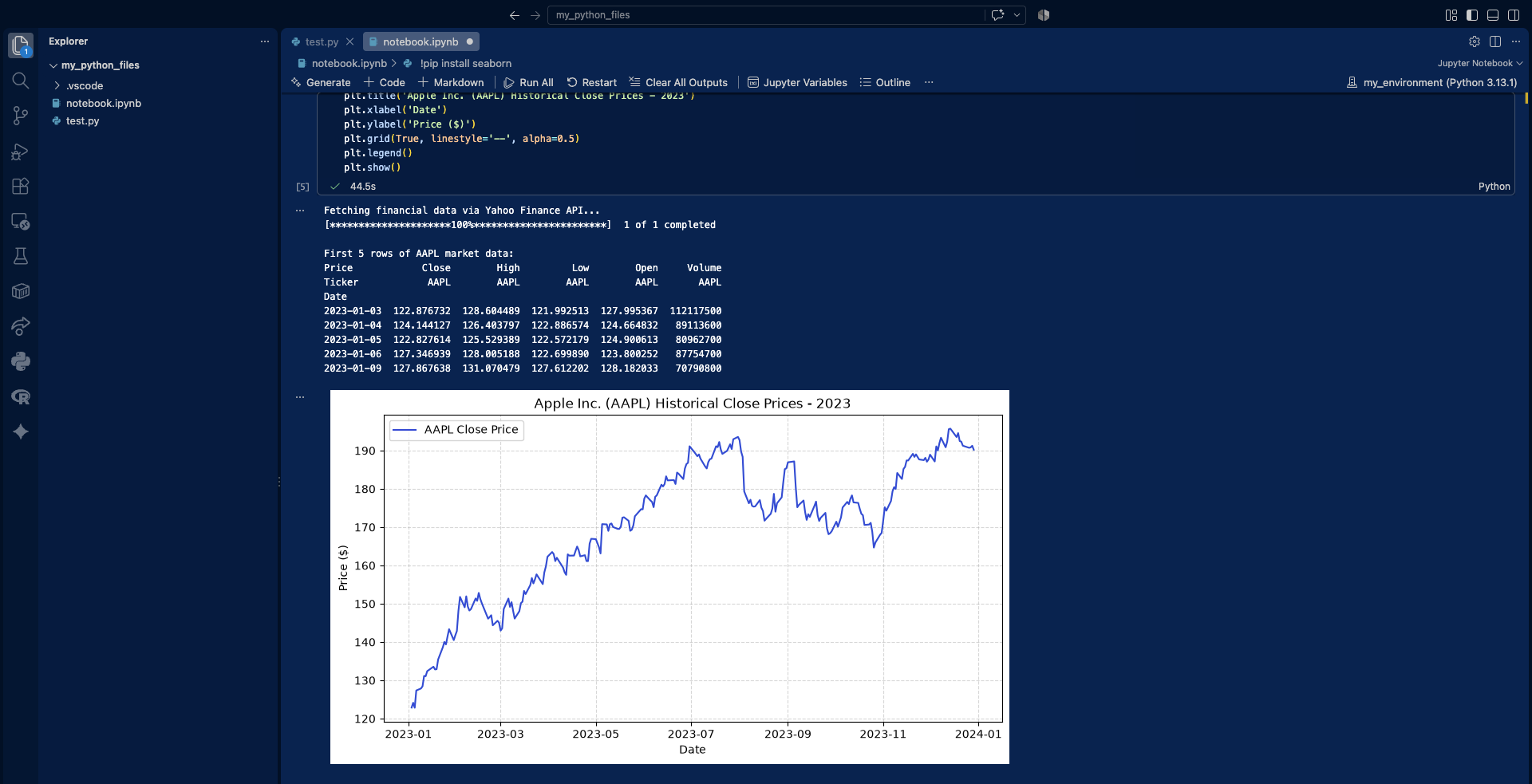
Task: Open editor More Actions ellipsis
Action: [x=1516, y=41]
